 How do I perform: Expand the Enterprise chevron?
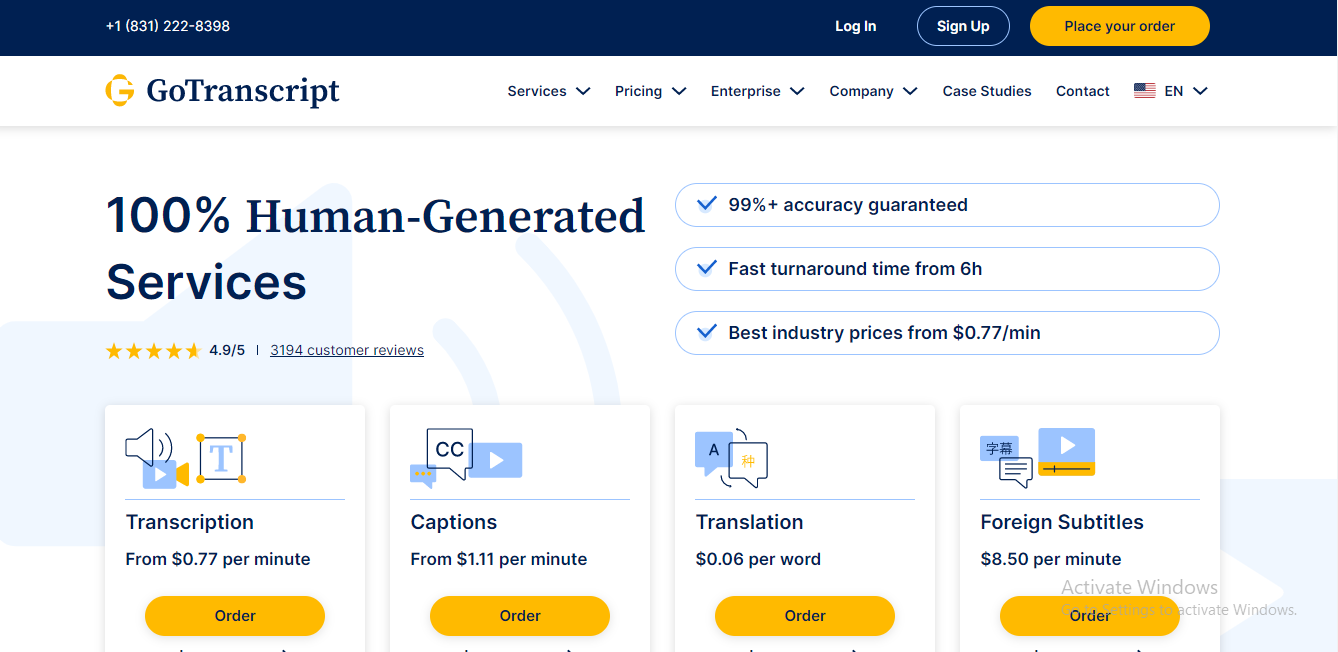797,91
